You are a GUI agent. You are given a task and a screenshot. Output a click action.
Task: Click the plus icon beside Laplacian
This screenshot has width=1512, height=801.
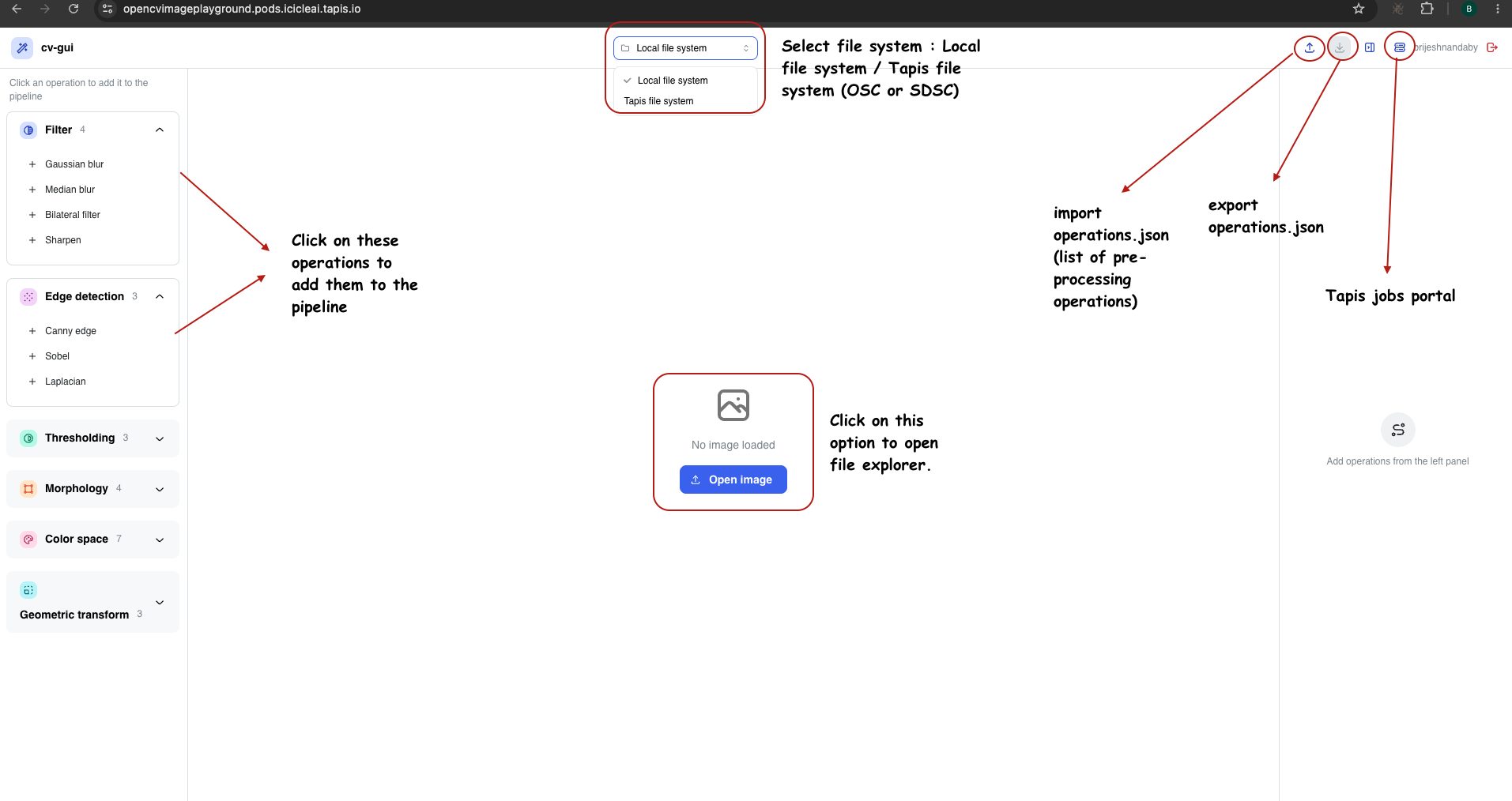pos(32,382)
